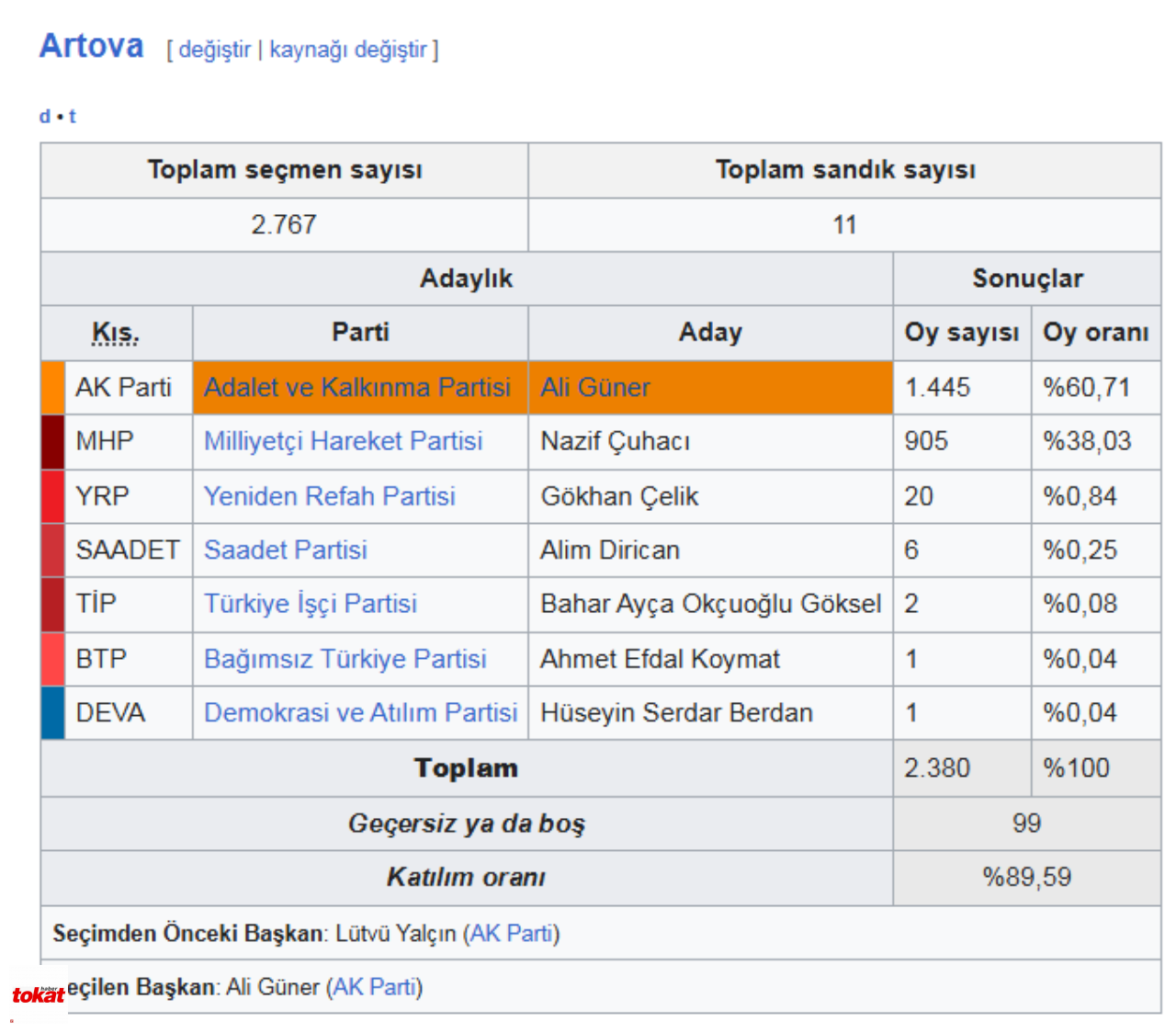The height and width of the screenshot is (1033, 1176).
Task: Open AK Parti link after Seçilen Başkan
Action: click(x=374, y=987)
